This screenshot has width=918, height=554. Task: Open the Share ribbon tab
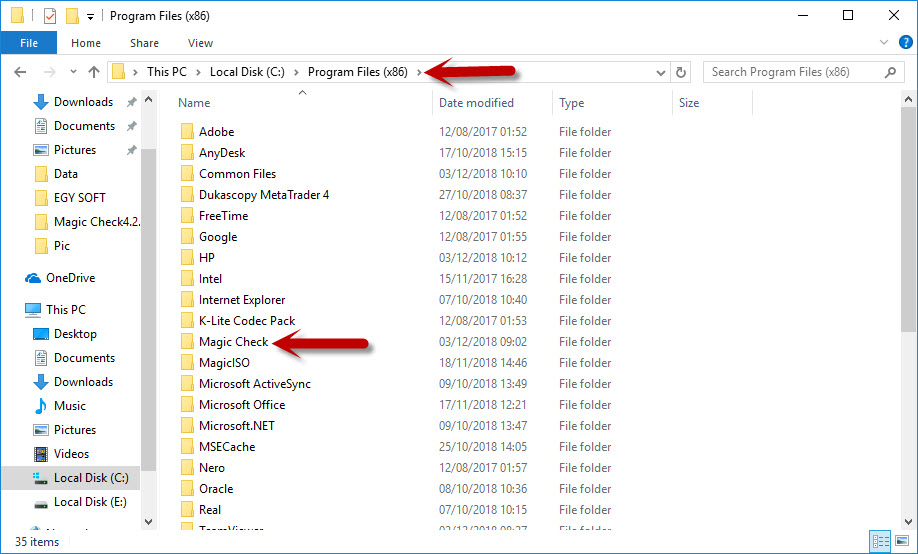pos(145,43)
